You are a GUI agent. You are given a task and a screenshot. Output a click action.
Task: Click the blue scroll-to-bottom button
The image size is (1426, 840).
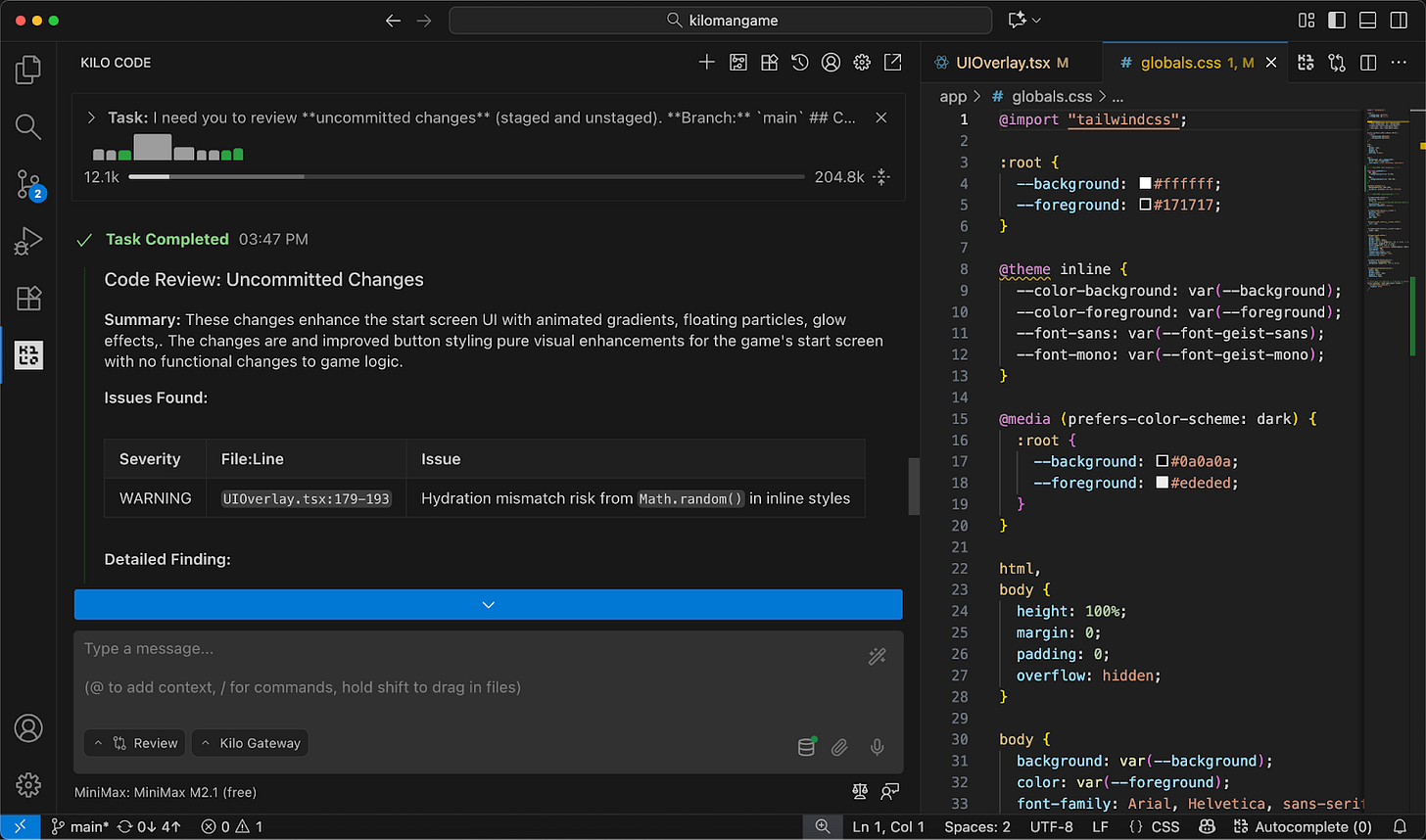[x=488, y=605]
